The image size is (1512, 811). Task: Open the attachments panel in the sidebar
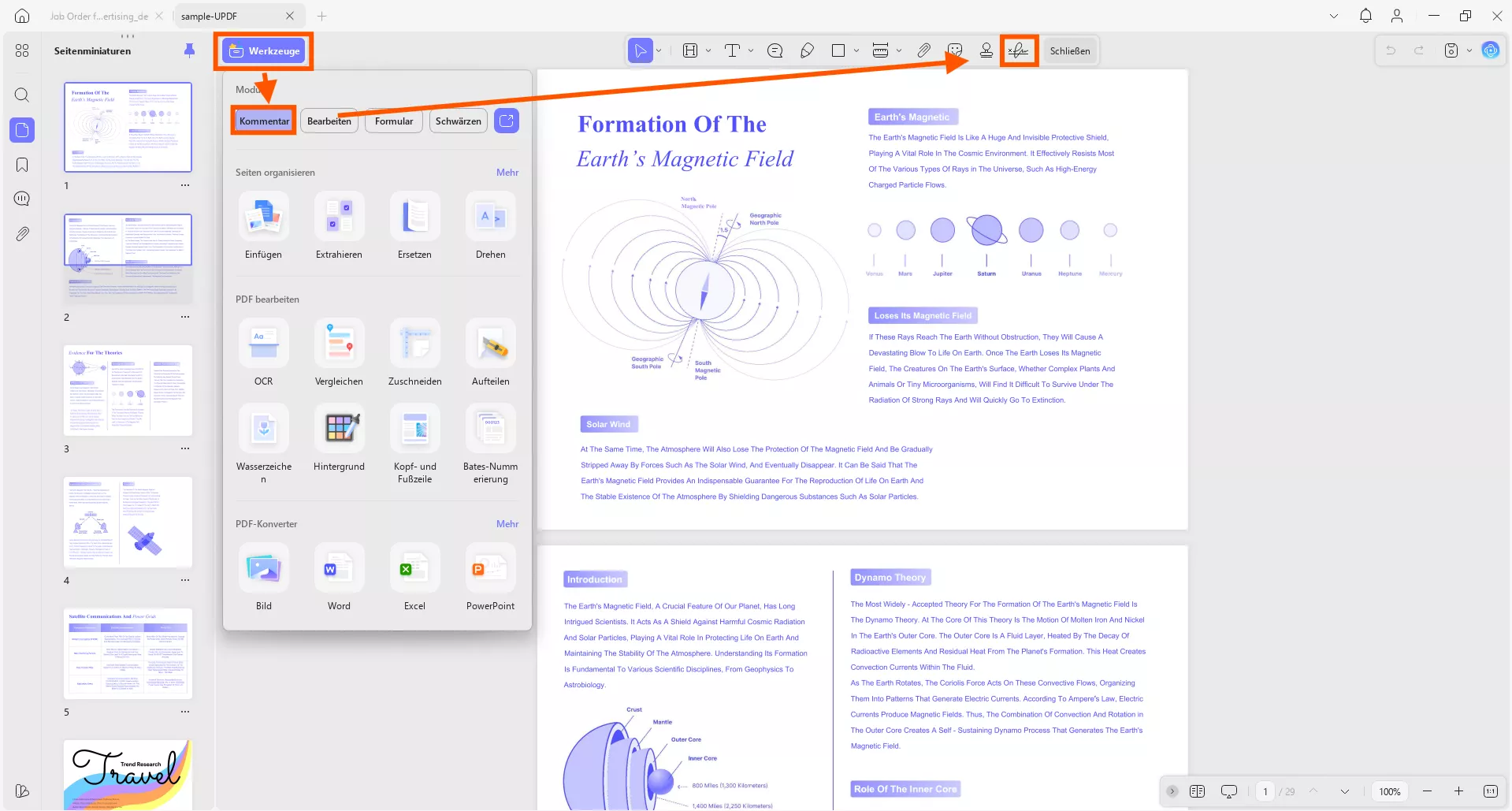(22, 234)
